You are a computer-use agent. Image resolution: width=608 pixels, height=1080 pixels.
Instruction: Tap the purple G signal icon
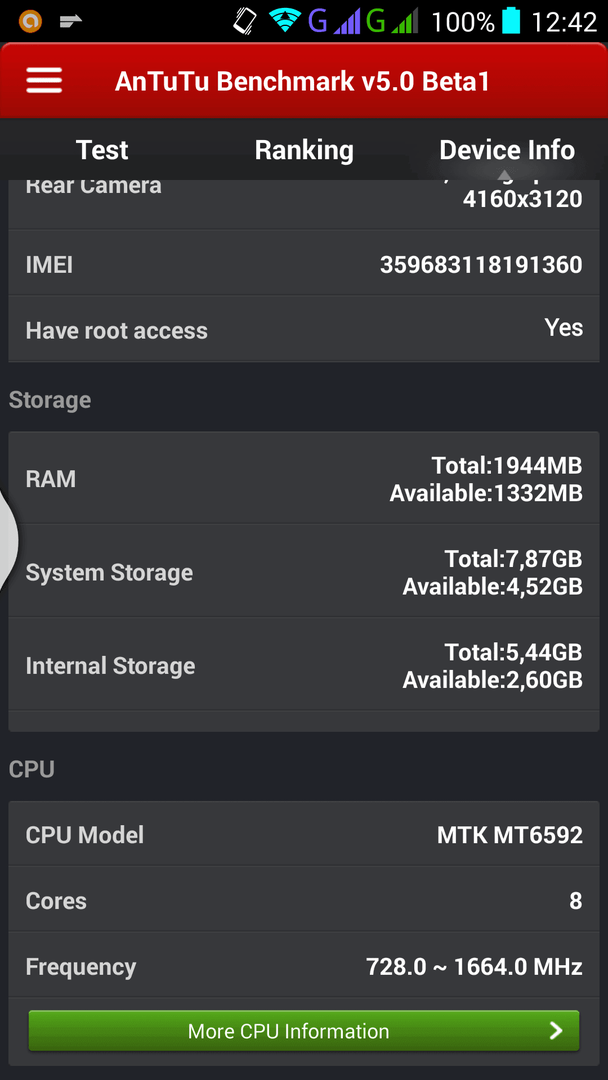pos(332,21)
